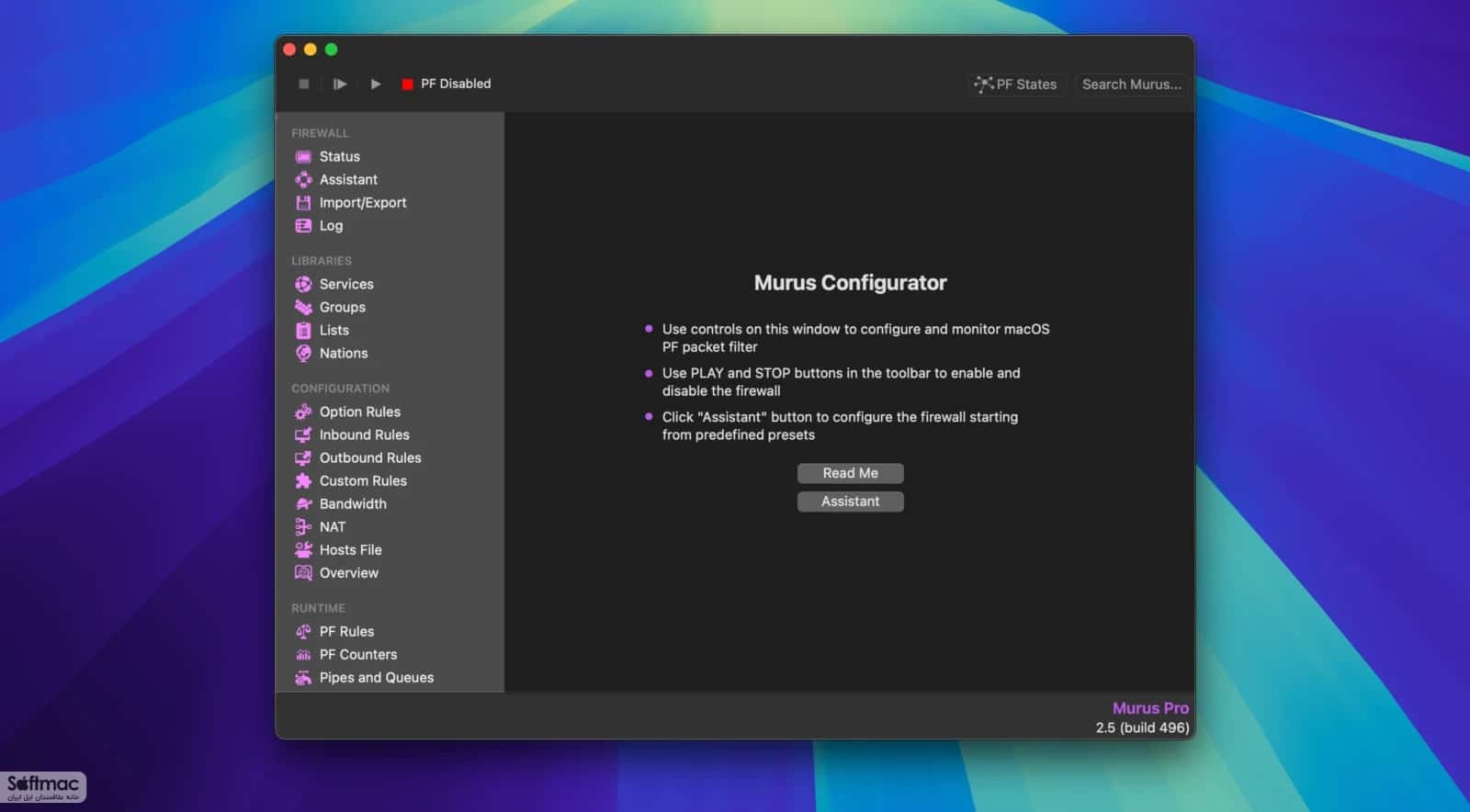Screen dimensions: 1470x812
Task: Click the Custom Rules label in sidebar
Action: (363, 481)
